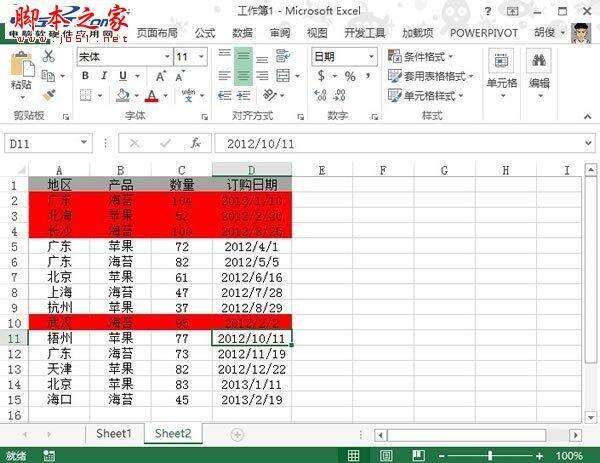Click the Format Painter brush icon
The height and width of the screenshot is (463, 600).
tap(49, 95)
